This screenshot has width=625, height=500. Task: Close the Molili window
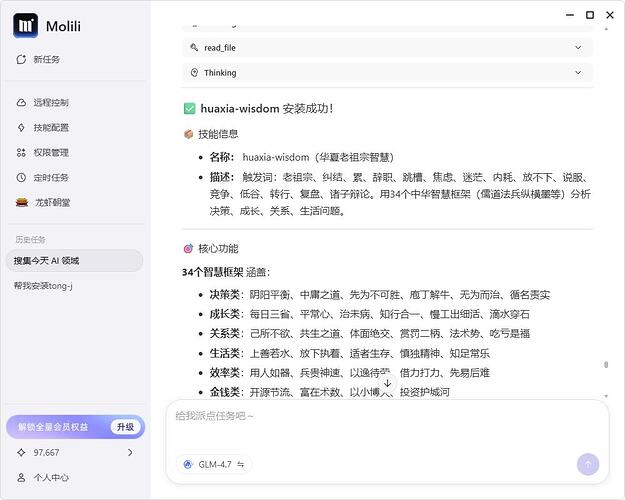610,15
